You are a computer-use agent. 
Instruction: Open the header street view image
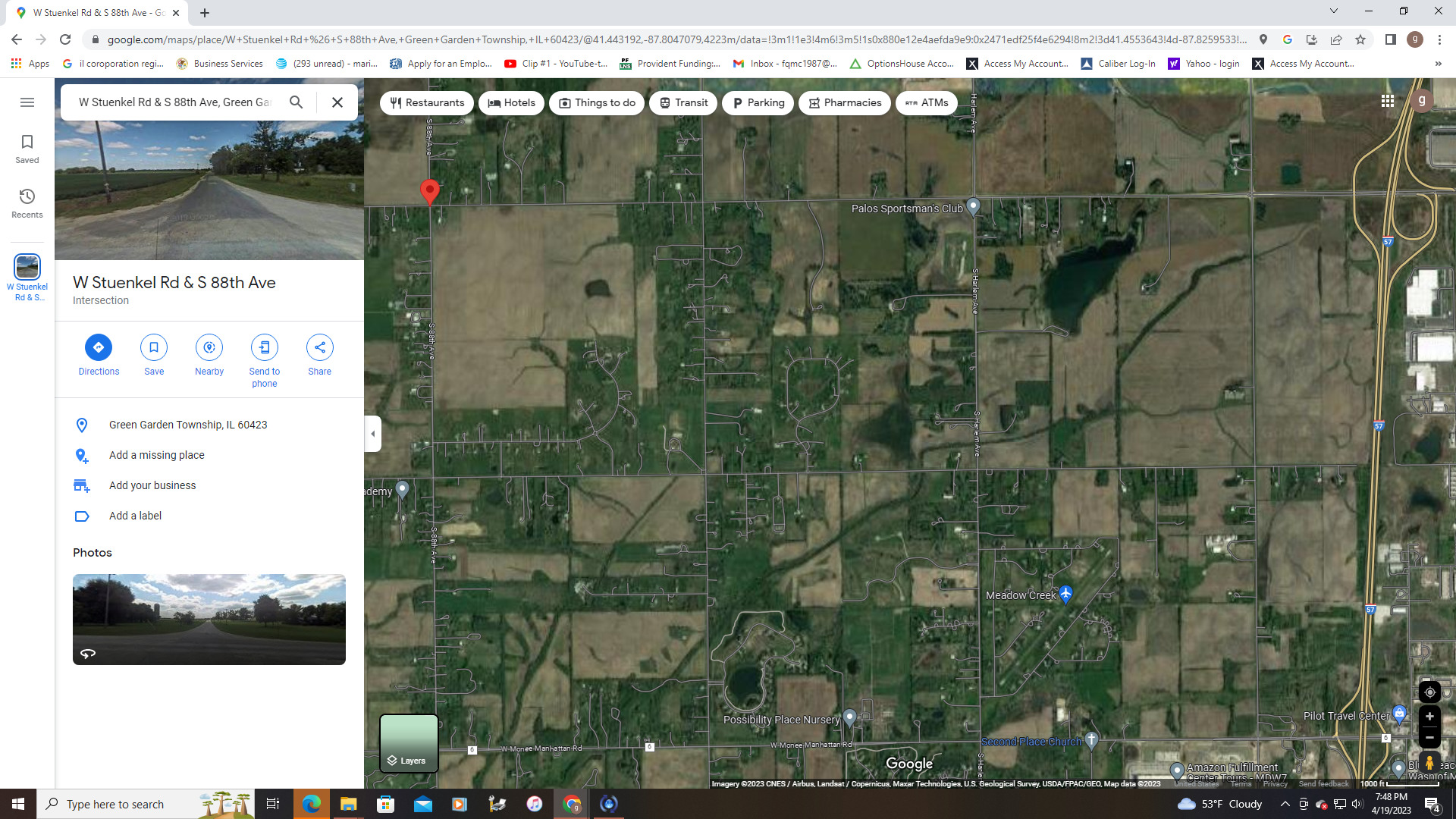[x=209, y=190]
